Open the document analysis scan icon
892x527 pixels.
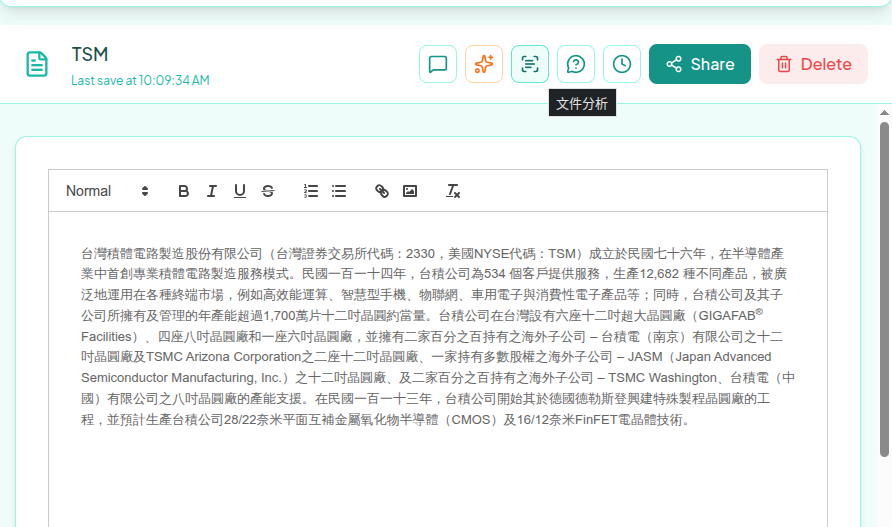530,64
